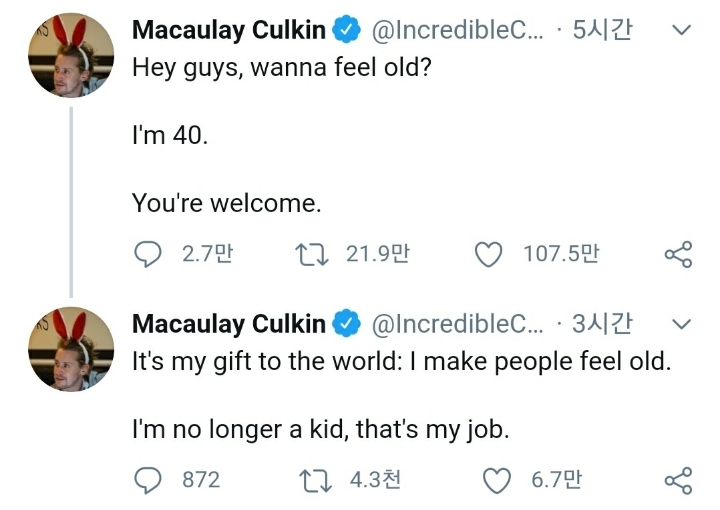Reply to the 'gift to the world' tweet

[x=148, y=481]
